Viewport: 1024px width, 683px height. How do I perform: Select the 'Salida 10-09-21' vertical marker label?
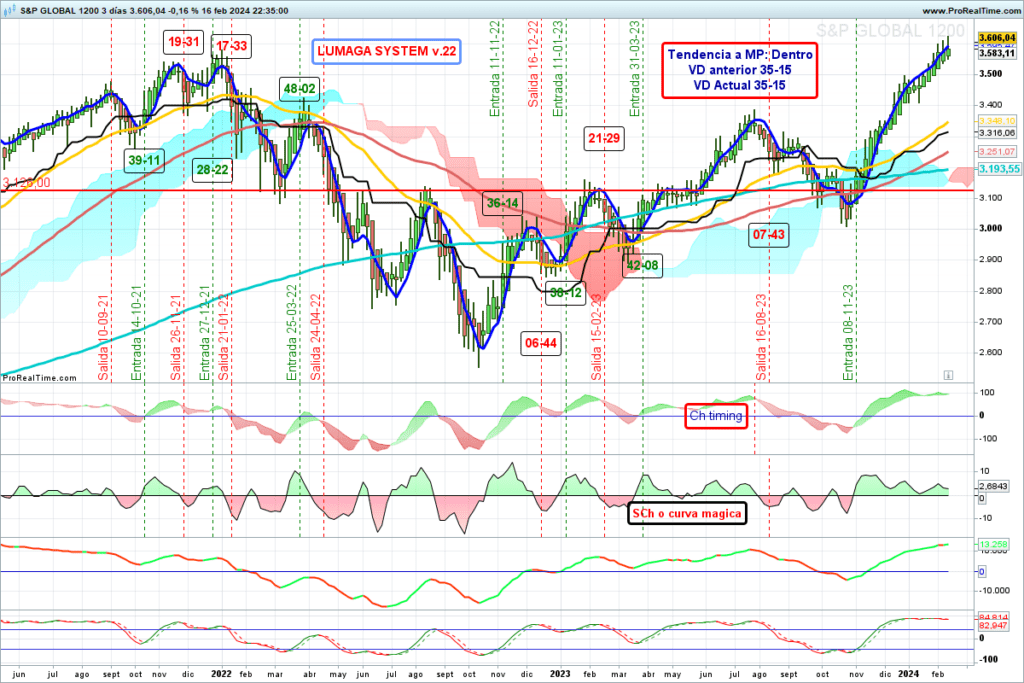(103, 337)
